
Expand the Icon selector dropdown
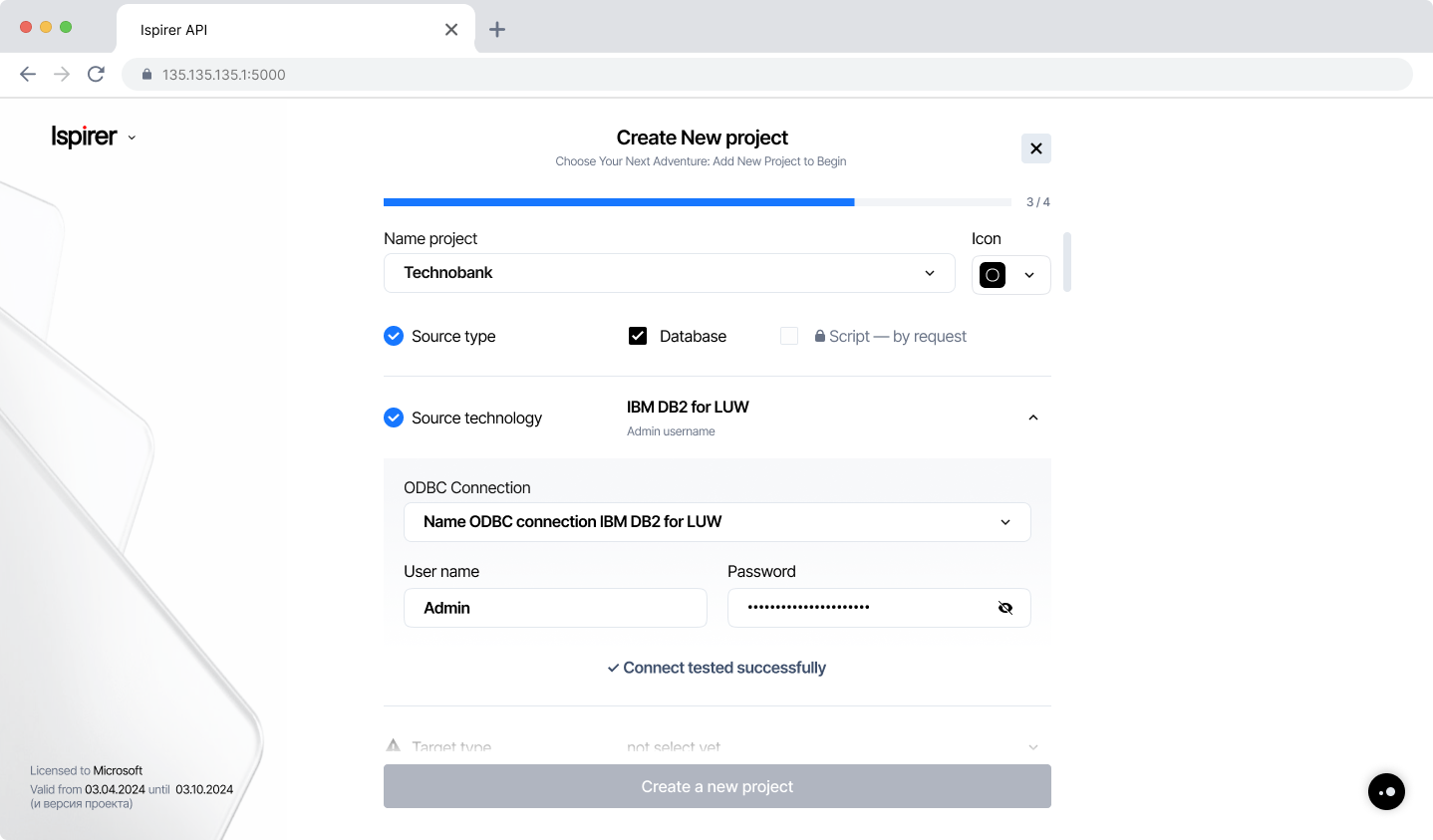(1029, 275)
